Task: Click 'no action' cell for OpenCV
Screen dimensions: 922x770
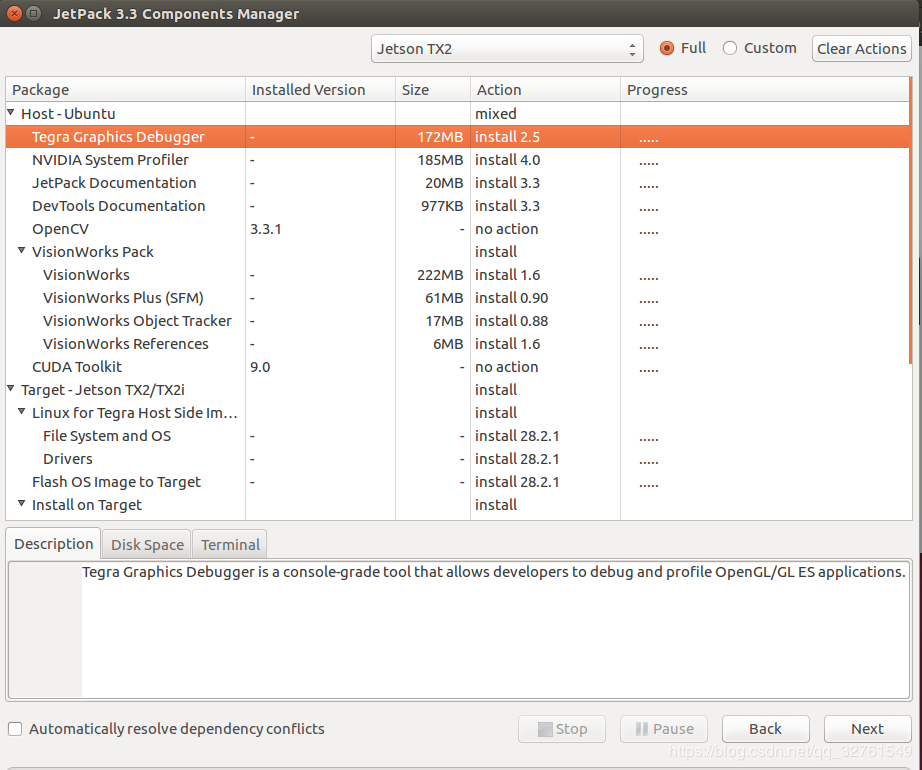Action: click(x=507, y=229)
